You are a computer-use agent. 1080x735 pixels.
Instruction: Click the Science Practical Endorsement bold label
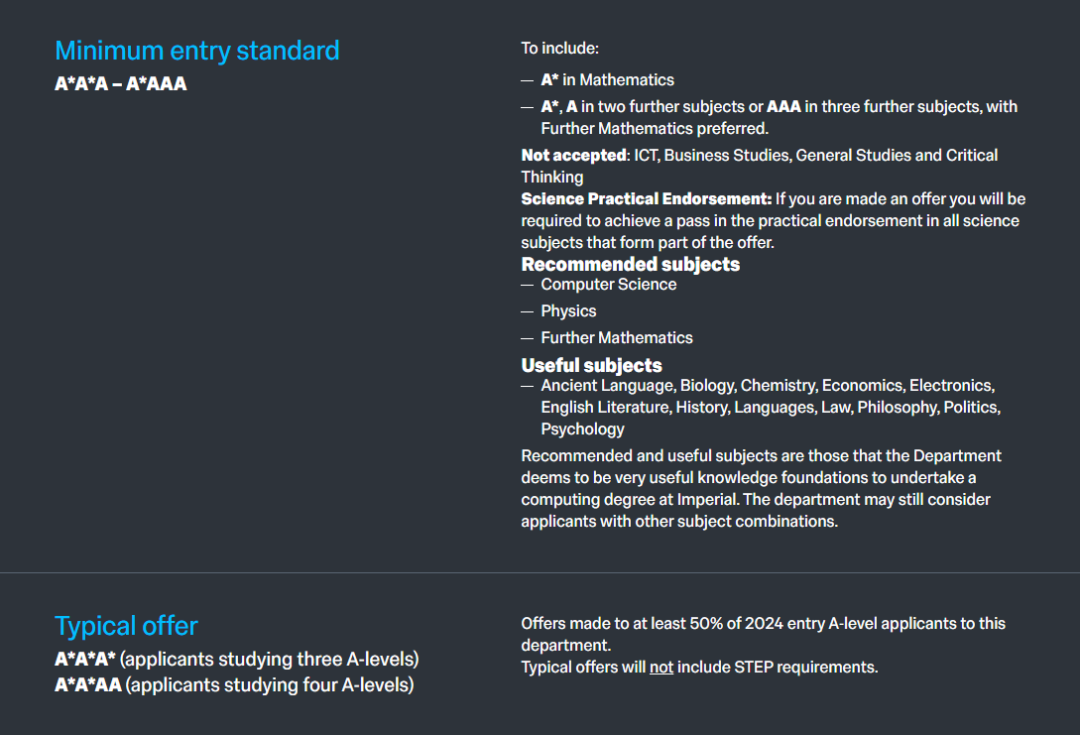(646, 199)
